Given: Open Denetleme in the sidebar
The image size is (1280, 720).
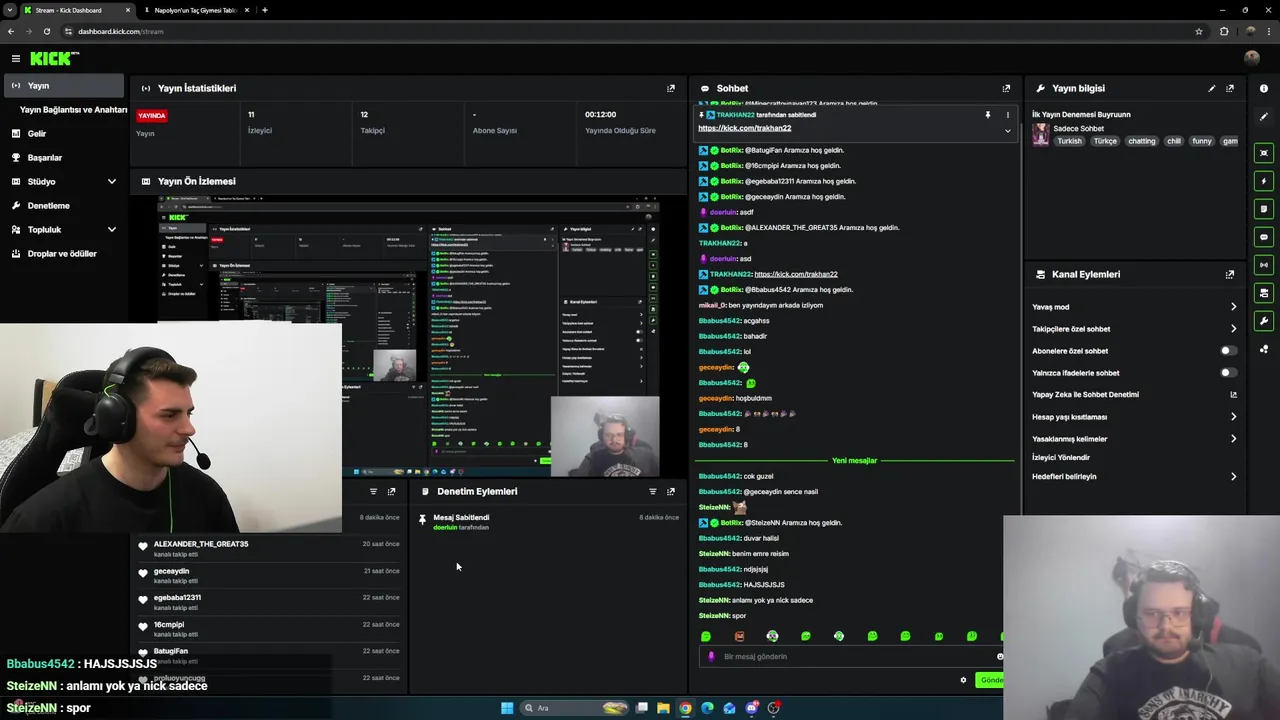Looking at the screenshot, I should (64, 206).
